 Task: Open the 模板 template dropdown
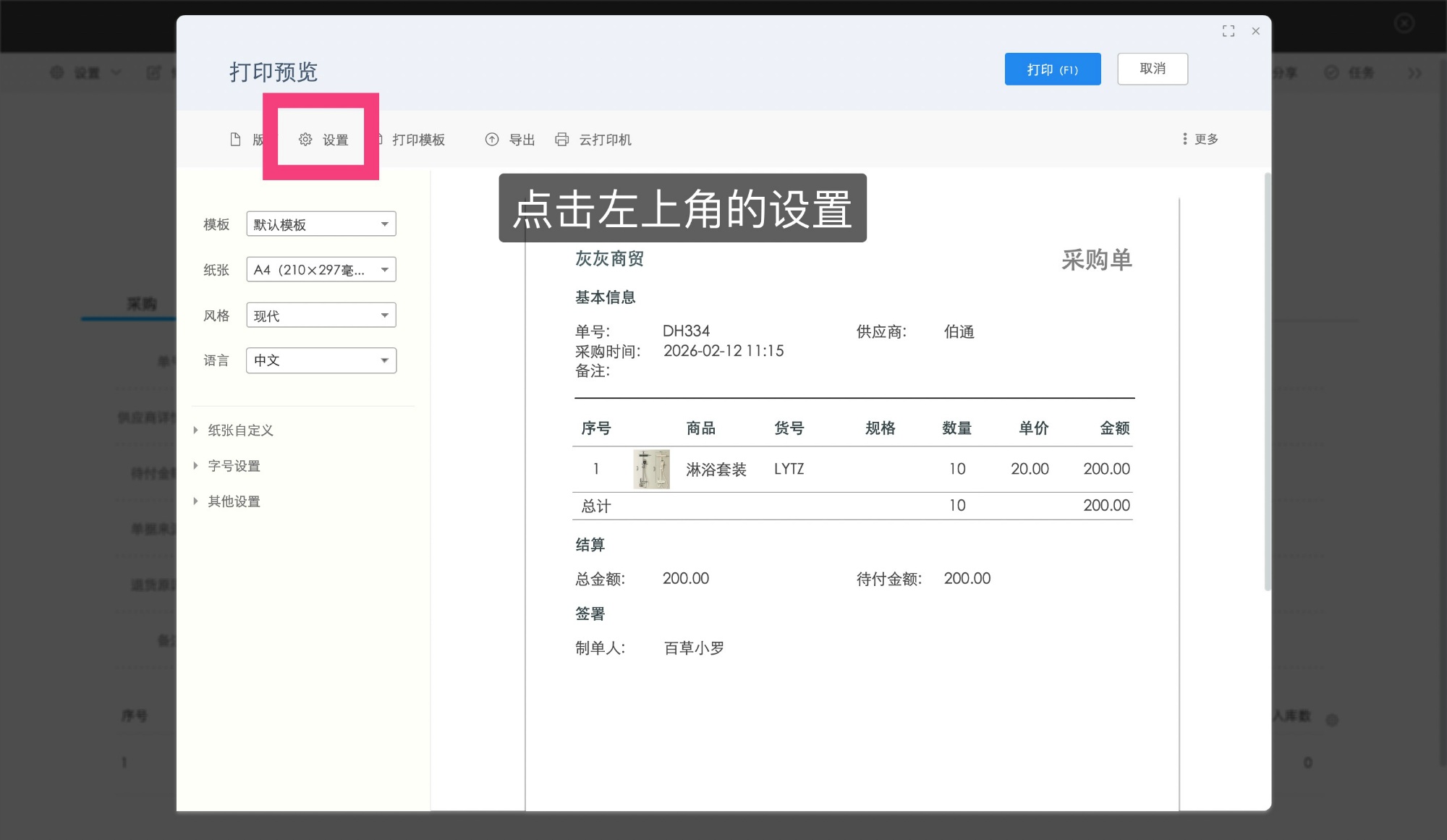(321, 224)
